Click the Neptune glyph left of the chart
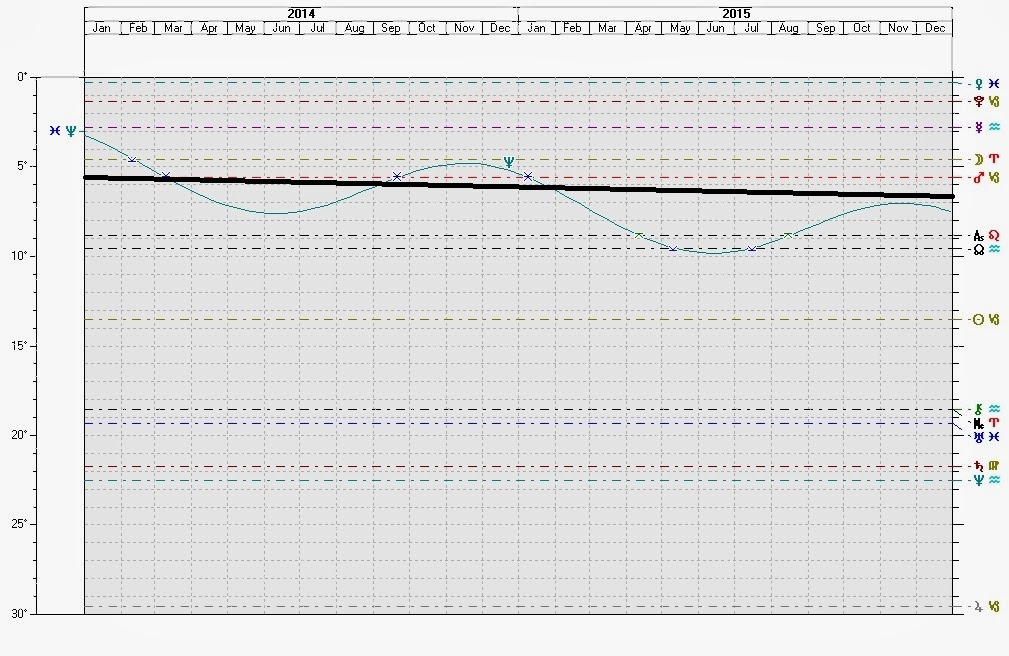The width and height of the screenshot is (1009, 656). pyautogui.click(x=71, y=131)
